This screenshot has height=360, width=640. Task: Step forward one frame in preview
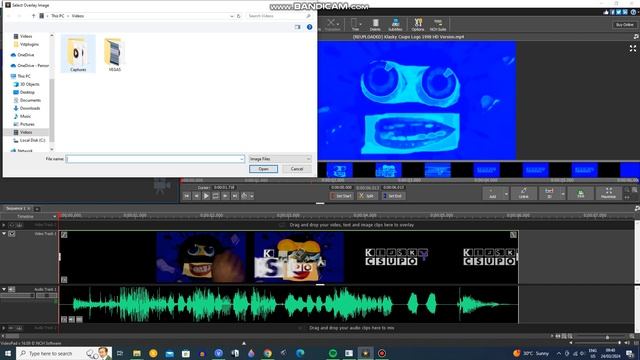[x=225, y=196]
